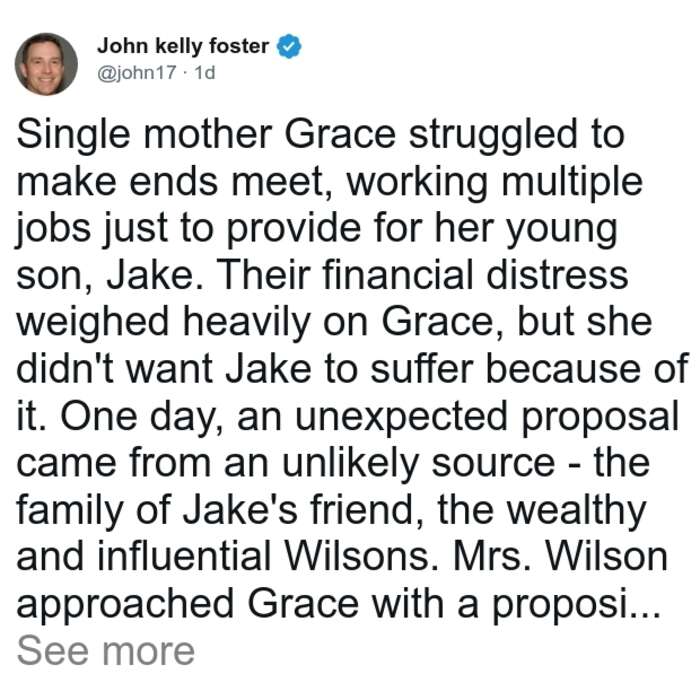The height and width of the screenshot is (700, 700).
Task: Click the word "approached" in the last line
Action: click(x=125, y=606)
